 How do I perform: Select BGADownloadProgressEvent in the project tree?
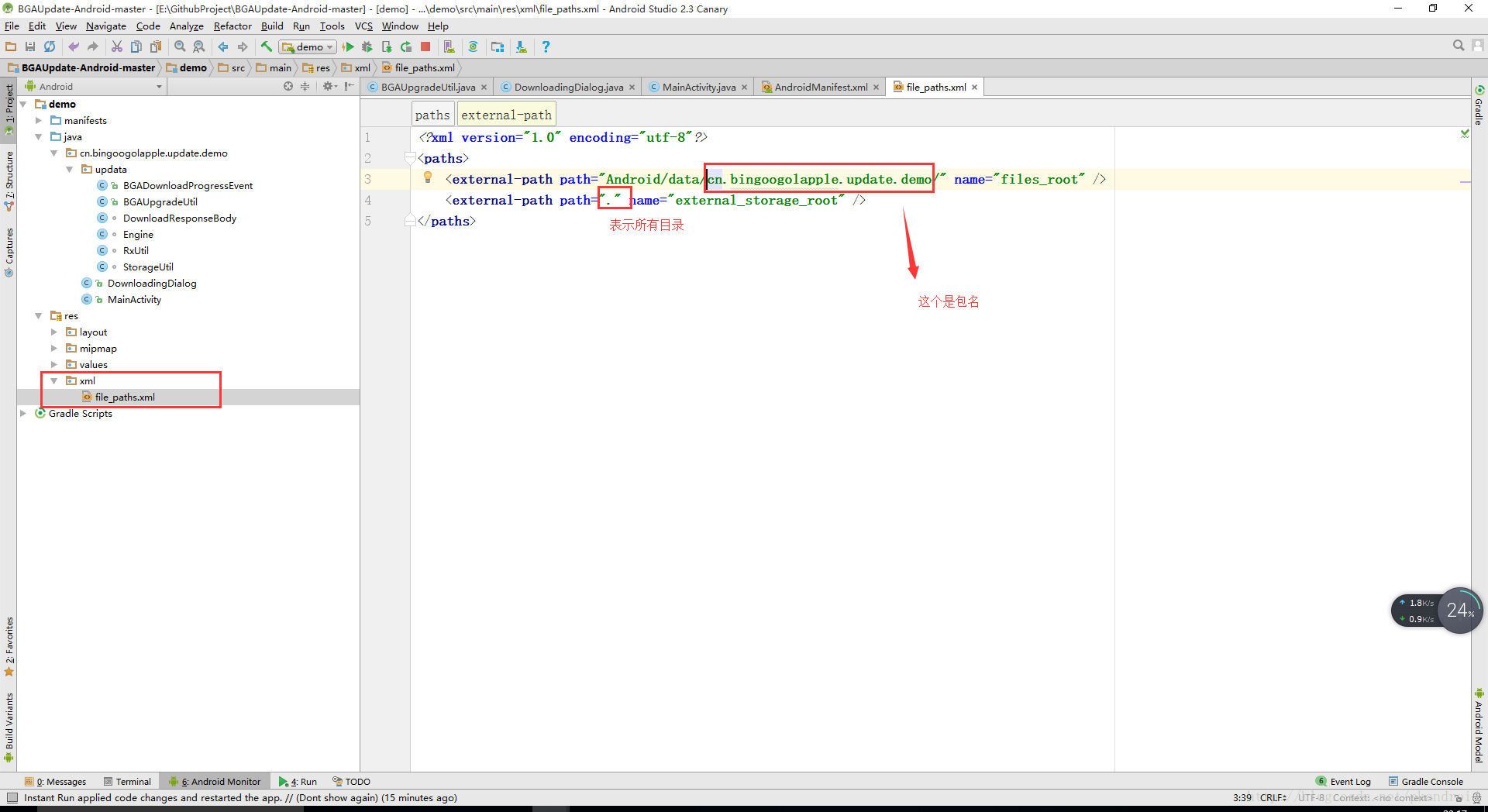click(x=188, y=185)
